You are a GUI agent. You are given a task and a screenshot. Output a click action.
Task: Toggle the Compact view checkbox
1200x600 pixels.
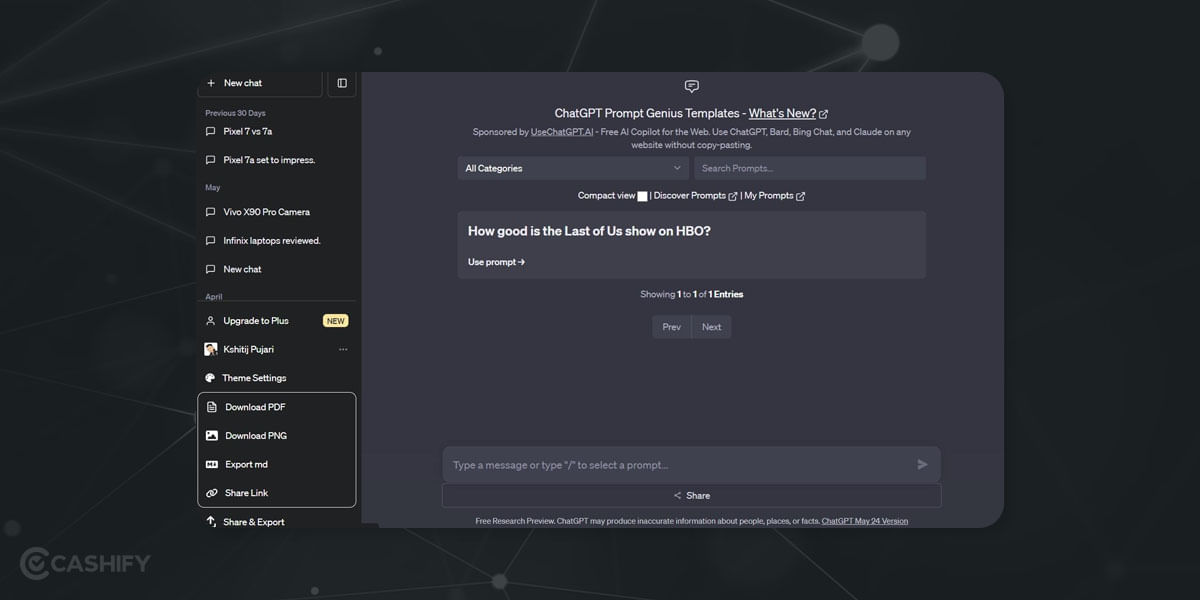click(642, 196)
